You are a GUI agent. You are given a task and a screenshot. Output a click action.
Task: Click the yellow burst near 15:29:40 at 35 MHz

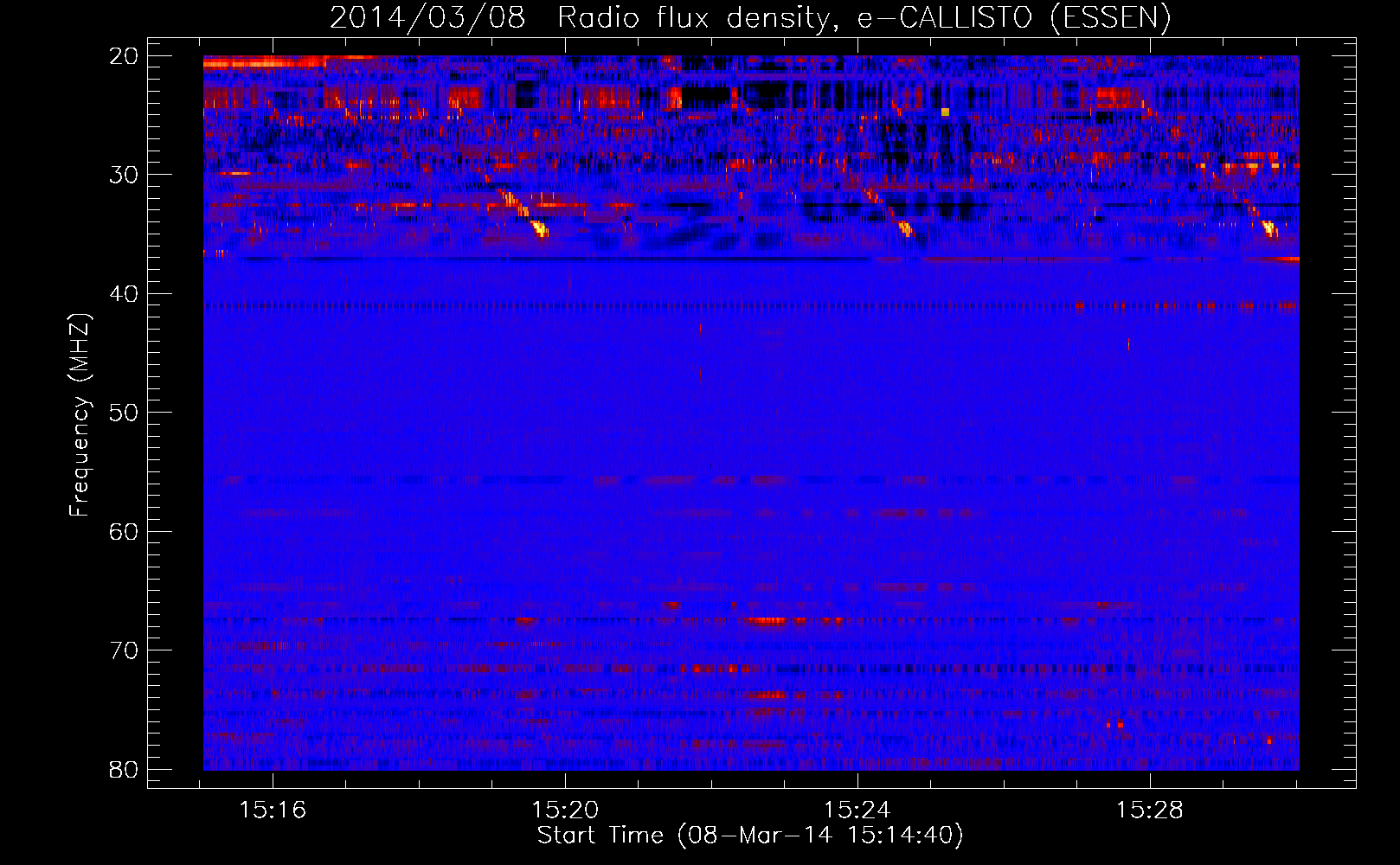coord(1270,228)
